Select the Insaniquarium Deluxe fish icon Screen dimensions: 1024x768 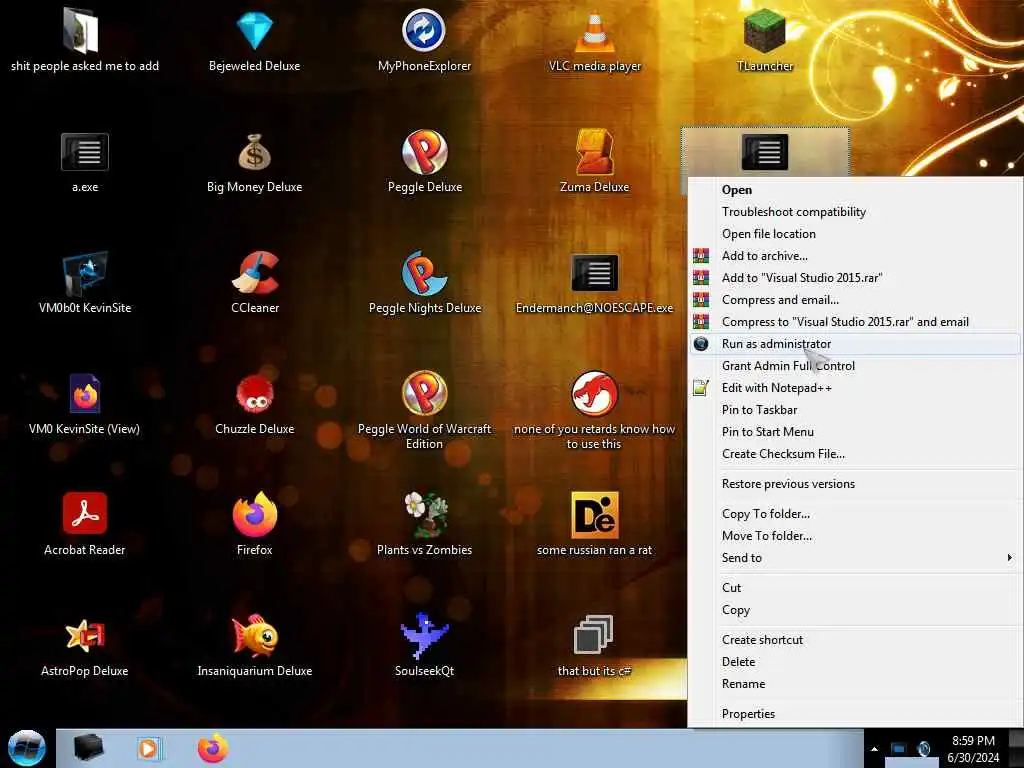pos(255,635)
